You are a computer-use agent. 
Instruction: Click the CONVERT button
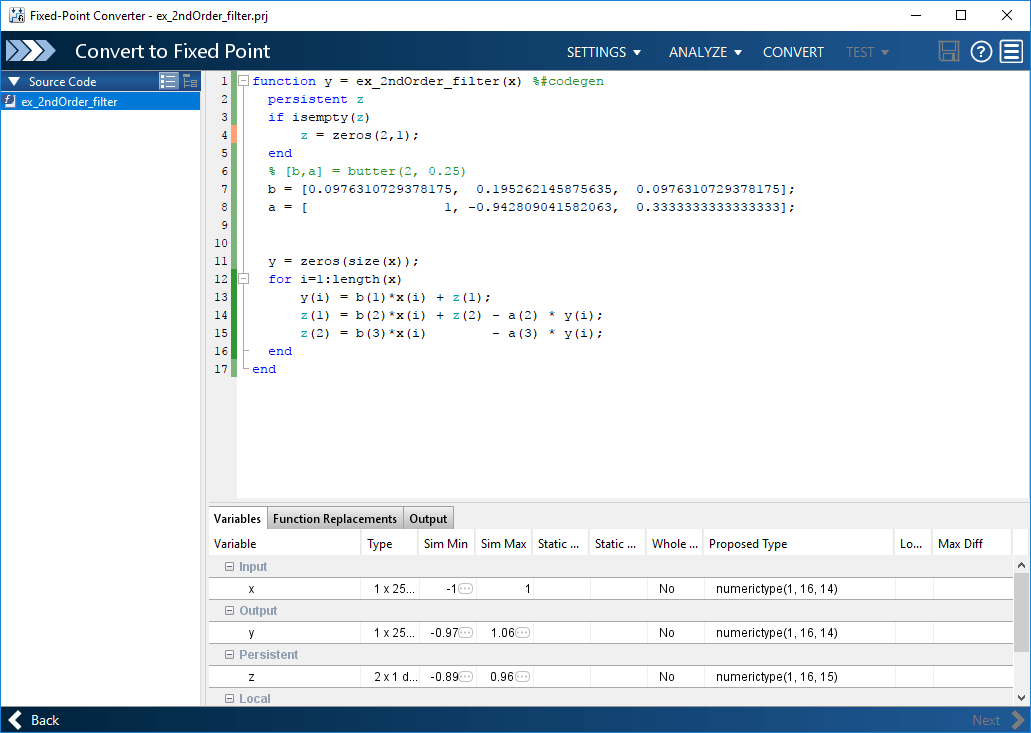click(x=793, y=52)
